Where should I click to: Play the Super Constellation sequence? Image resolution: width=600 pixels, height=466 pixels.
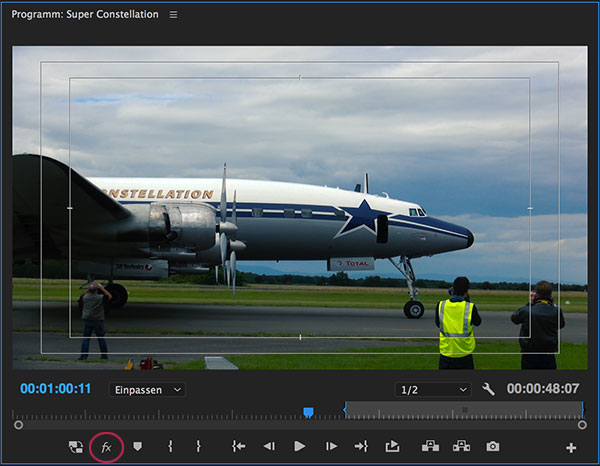point(300,446)
